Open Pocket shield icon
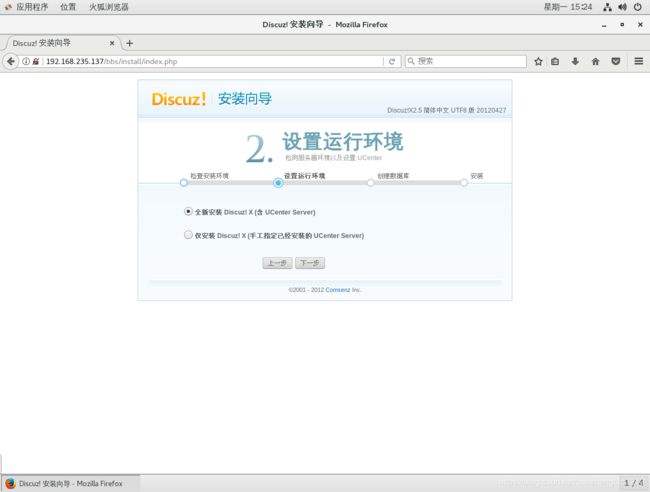This screenshot has height=492, width=650. [x=616, y=61]
